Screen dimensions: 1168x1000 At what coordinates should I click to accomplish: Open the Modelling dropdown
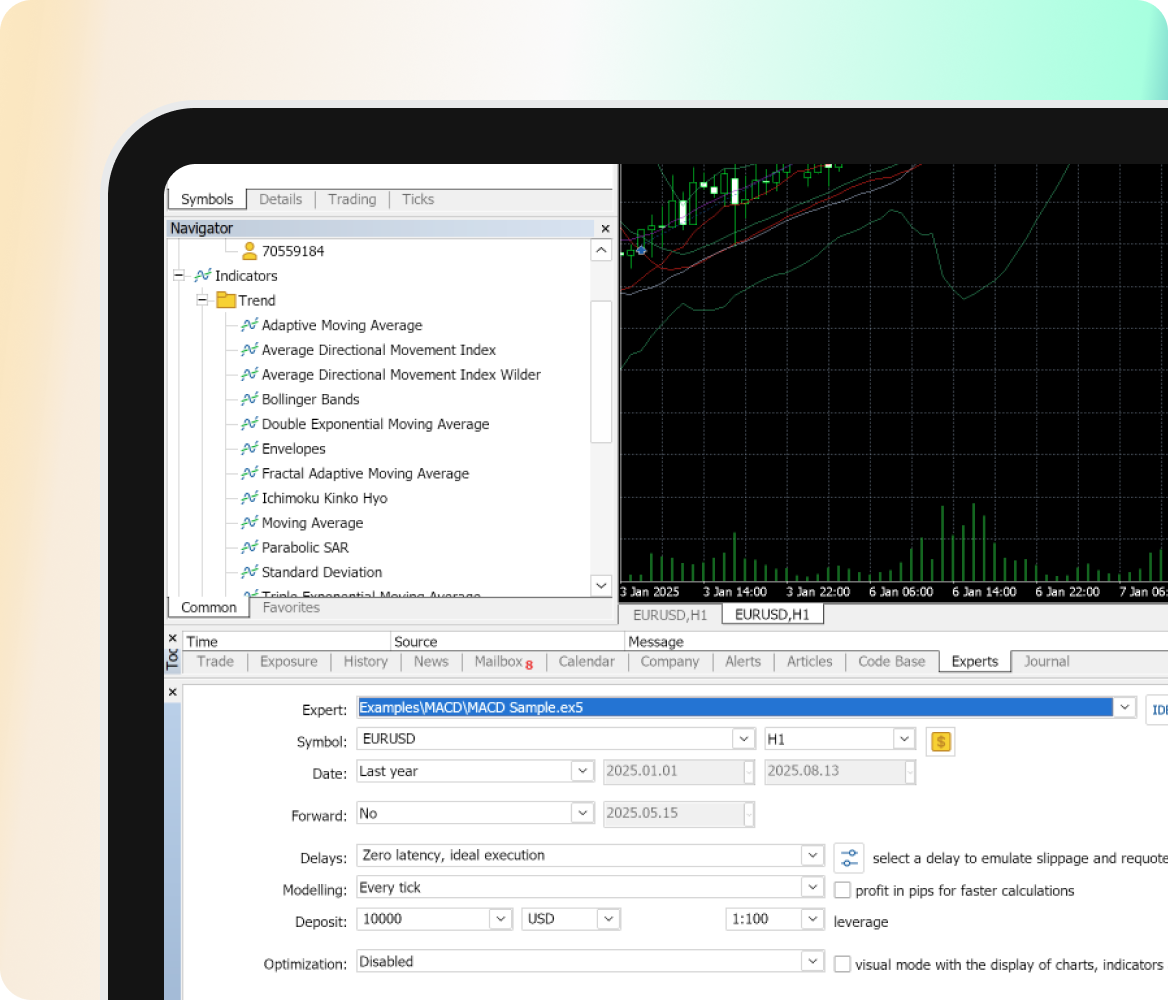point(812,888)
